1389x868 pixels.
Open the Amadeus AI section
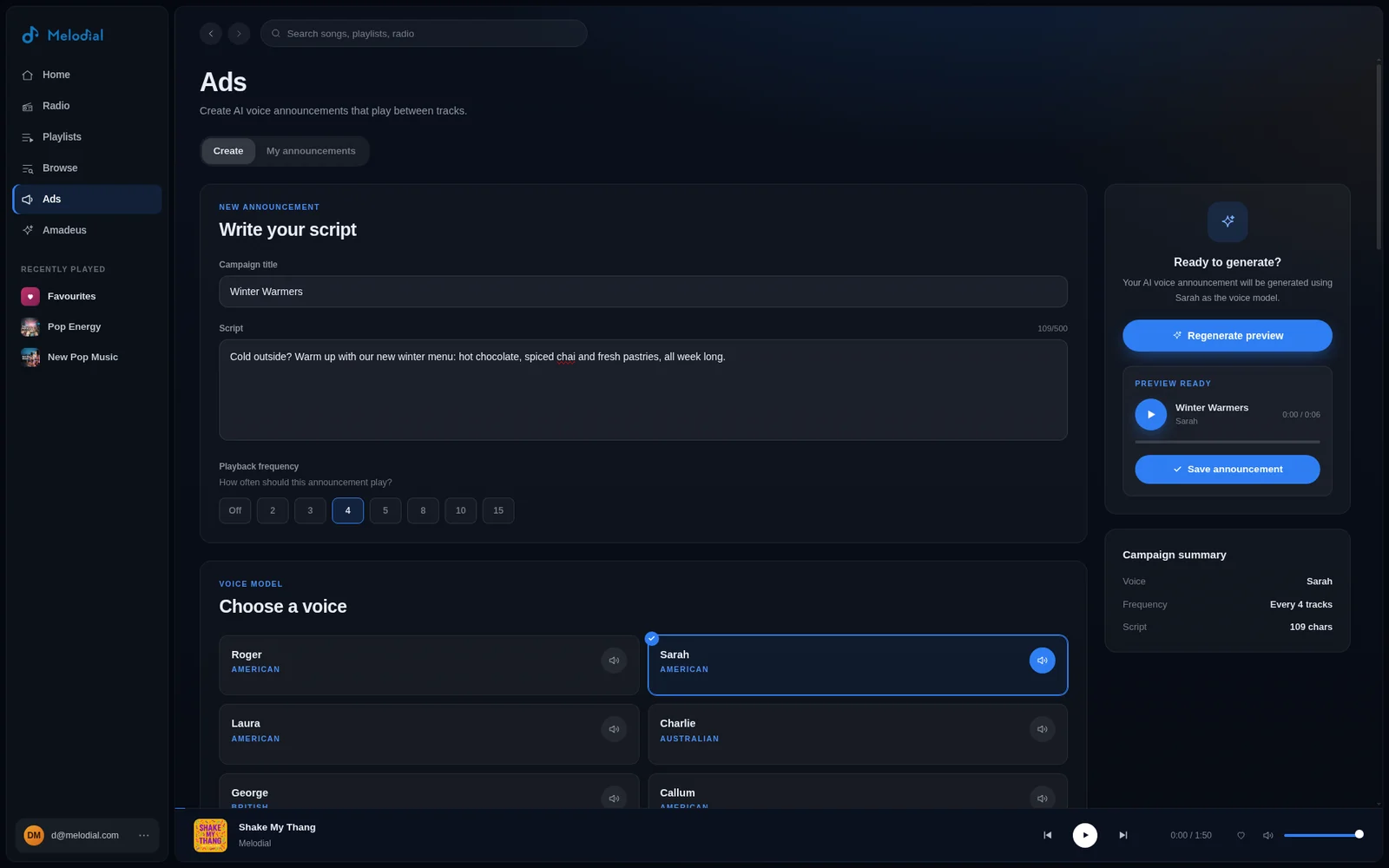(x=87, y=230)
